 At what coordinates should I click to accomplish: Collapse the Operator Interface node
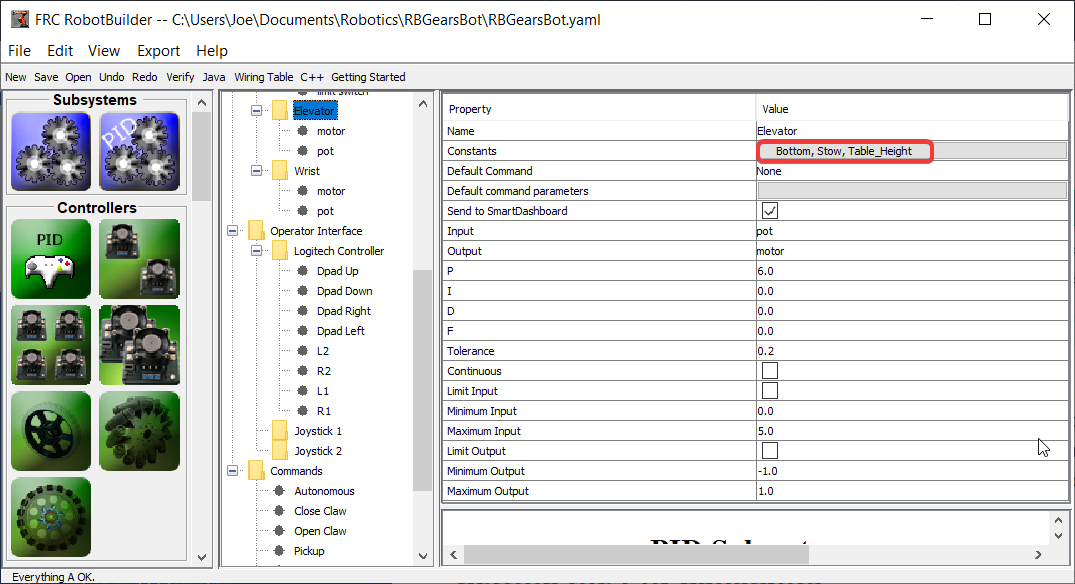click(x=233, y=231)
